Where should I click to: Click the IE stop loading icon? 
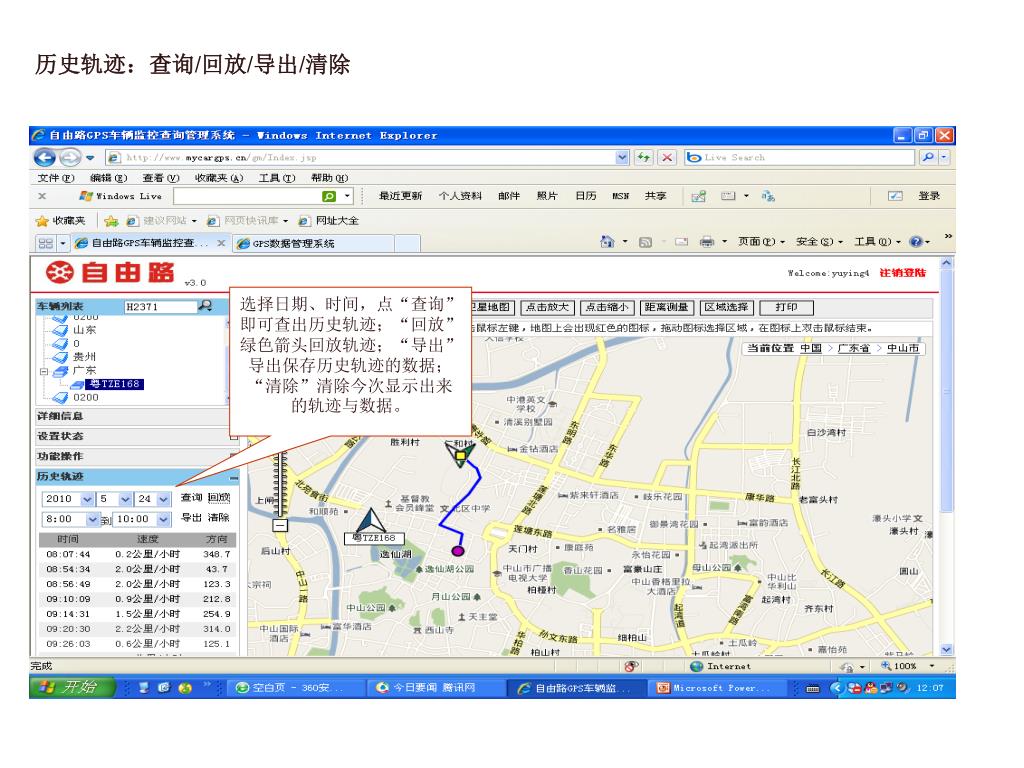(667, 157)
